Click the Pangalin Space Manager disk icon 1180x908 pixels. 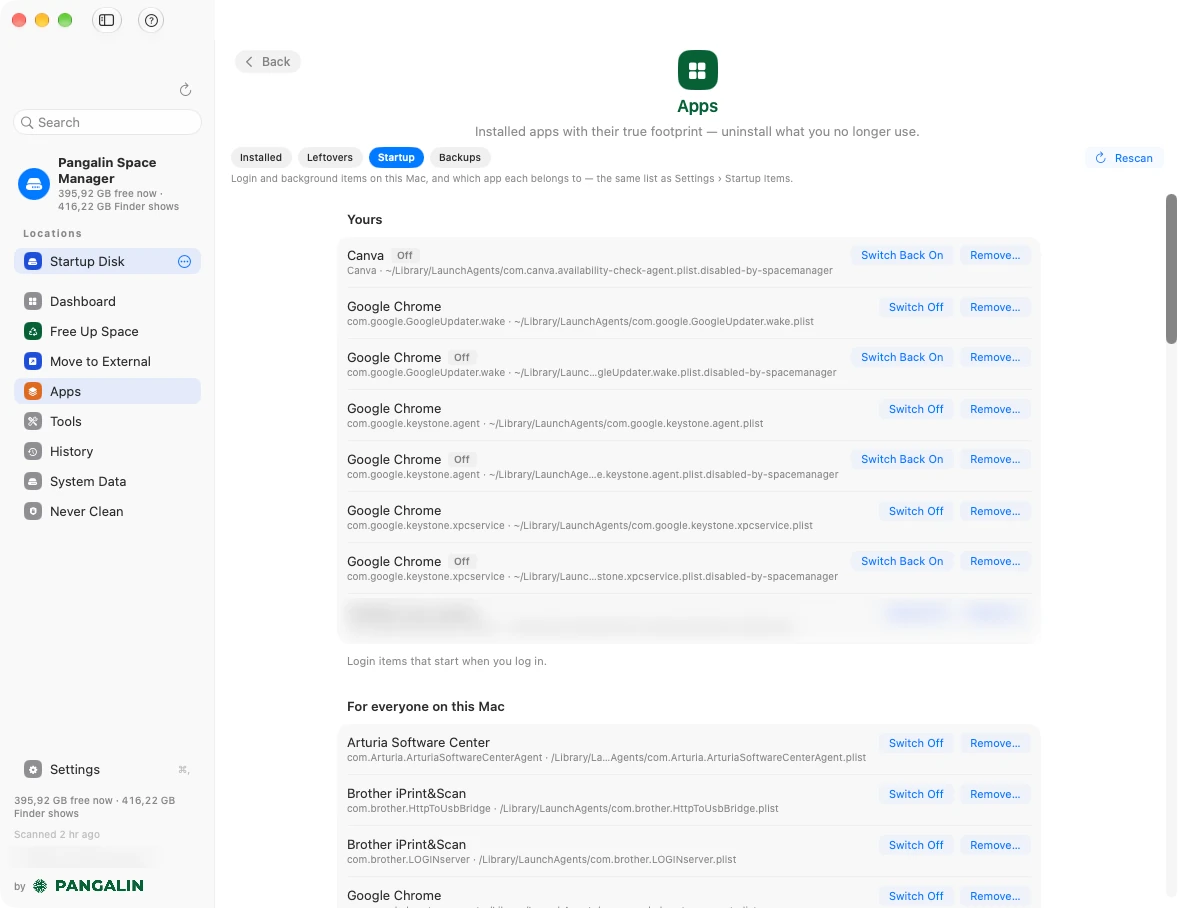click(34, 184)
